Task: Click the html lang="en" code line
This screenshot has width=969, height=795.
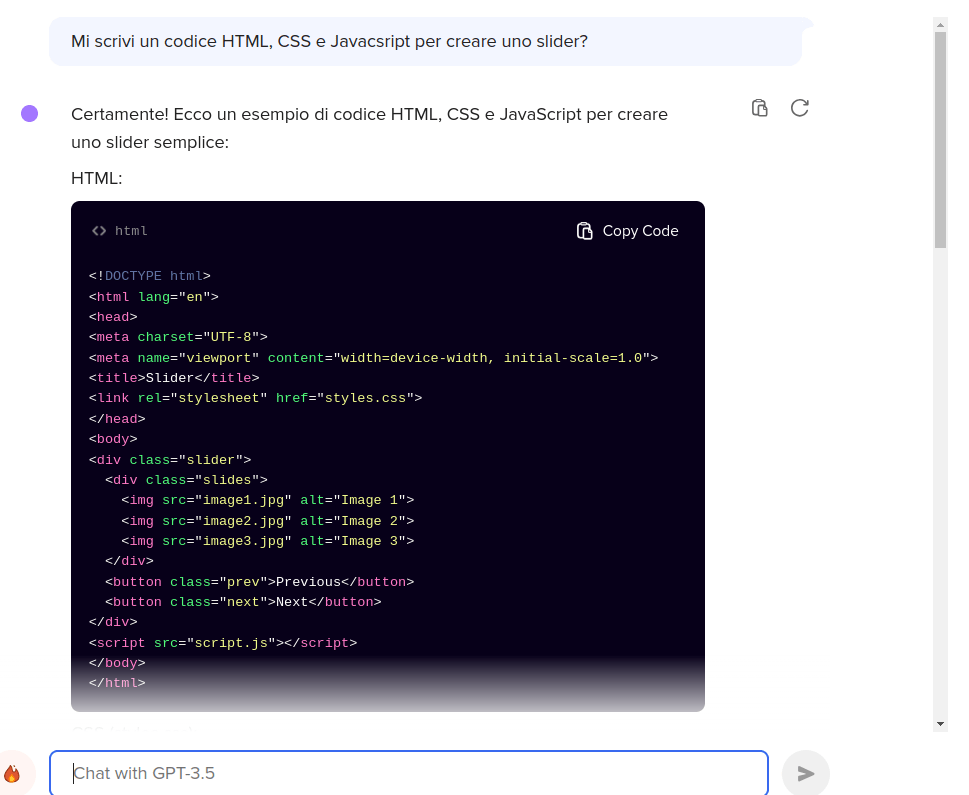Action: click(154, 297)
